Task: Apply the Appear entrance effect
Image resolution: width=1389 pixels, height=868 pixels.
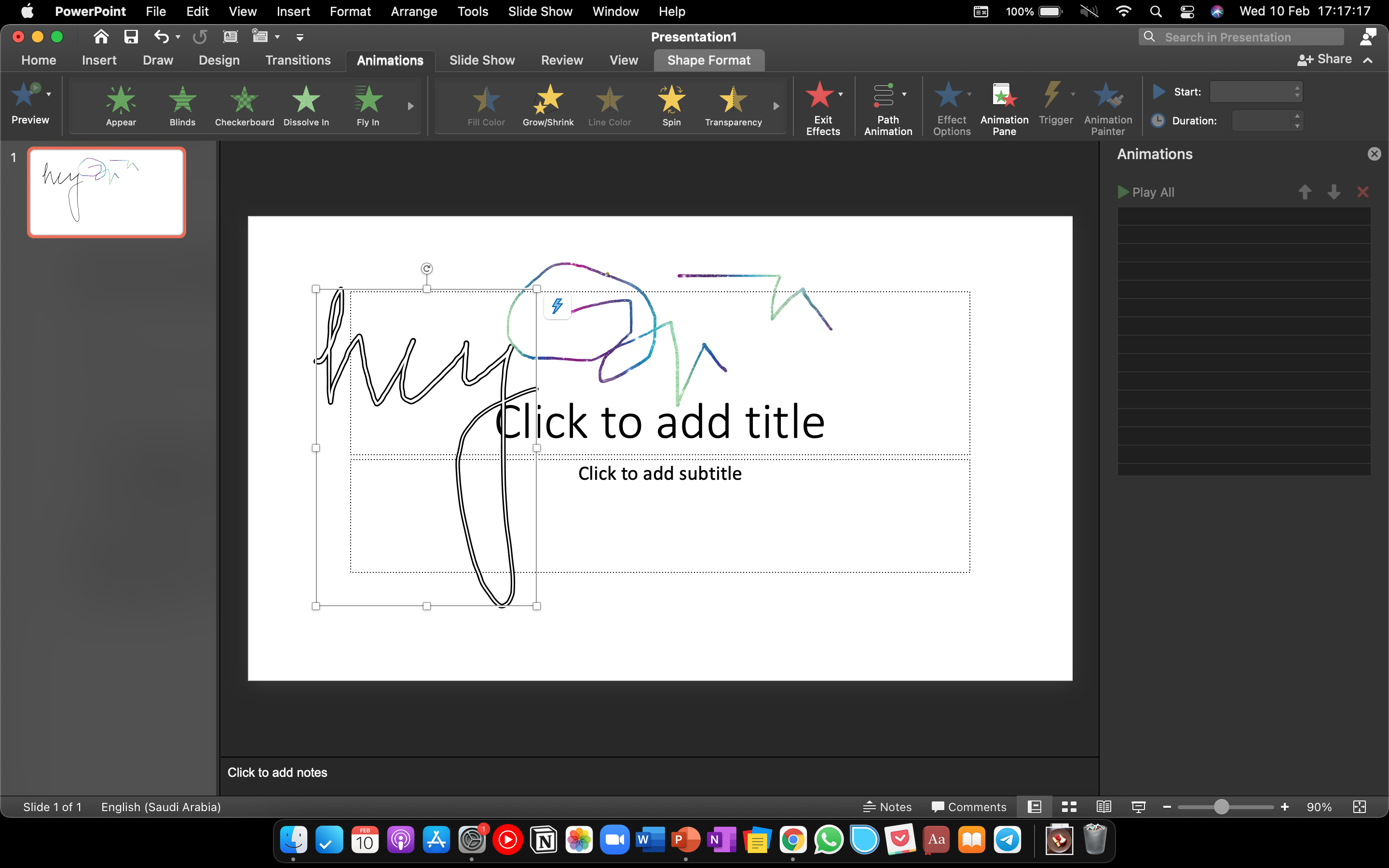Action: [x=121, y=106]
